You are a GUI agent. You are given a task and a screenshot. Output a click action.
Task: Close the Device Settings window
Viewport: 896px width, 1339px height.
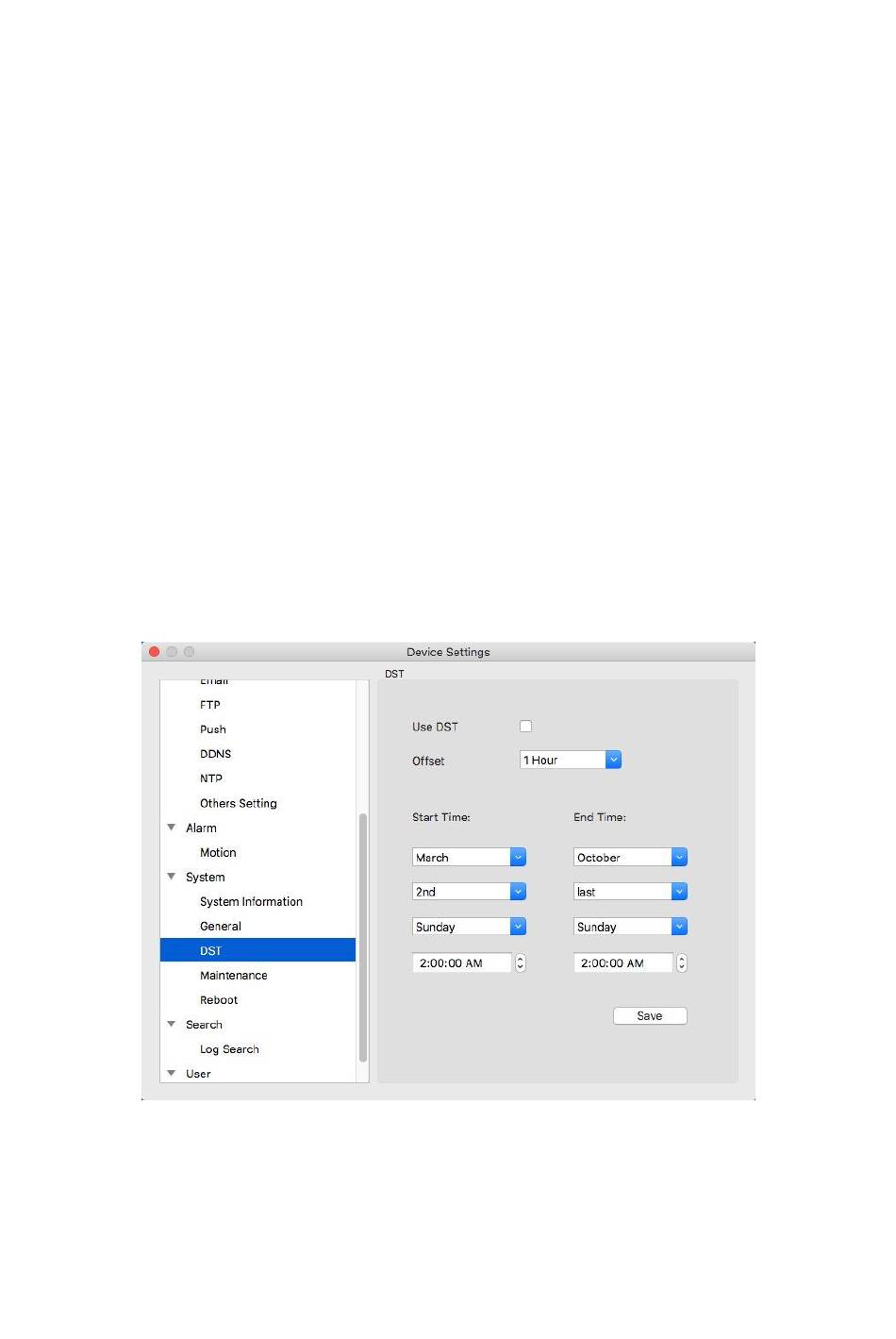pyautogui.click(x=155, y=651)
